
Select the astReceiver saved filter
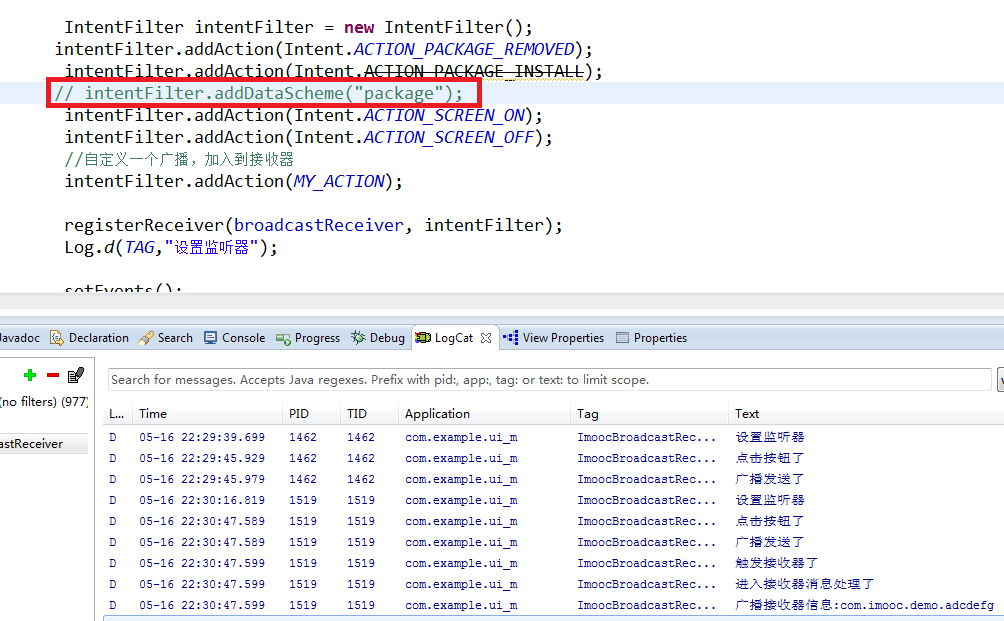coord(44,444)
